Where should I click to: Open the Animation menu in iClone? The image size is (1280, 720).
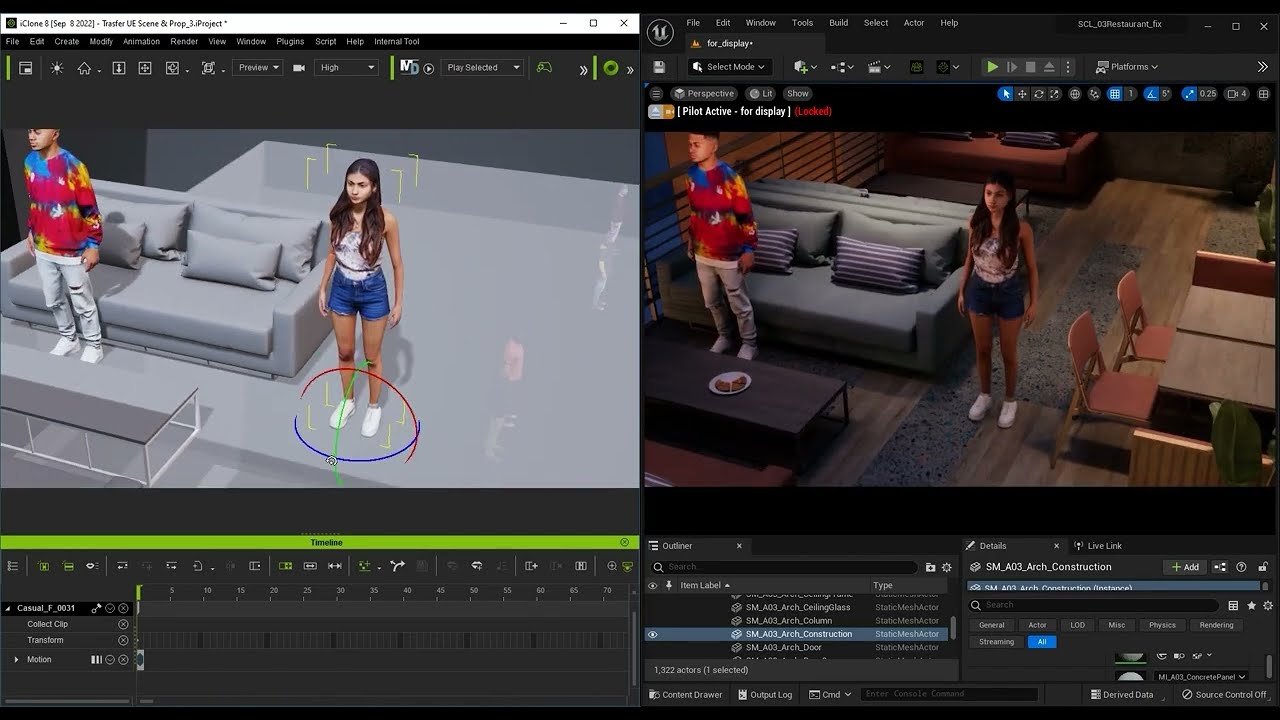pyautogui.click(x=141, y=41)
